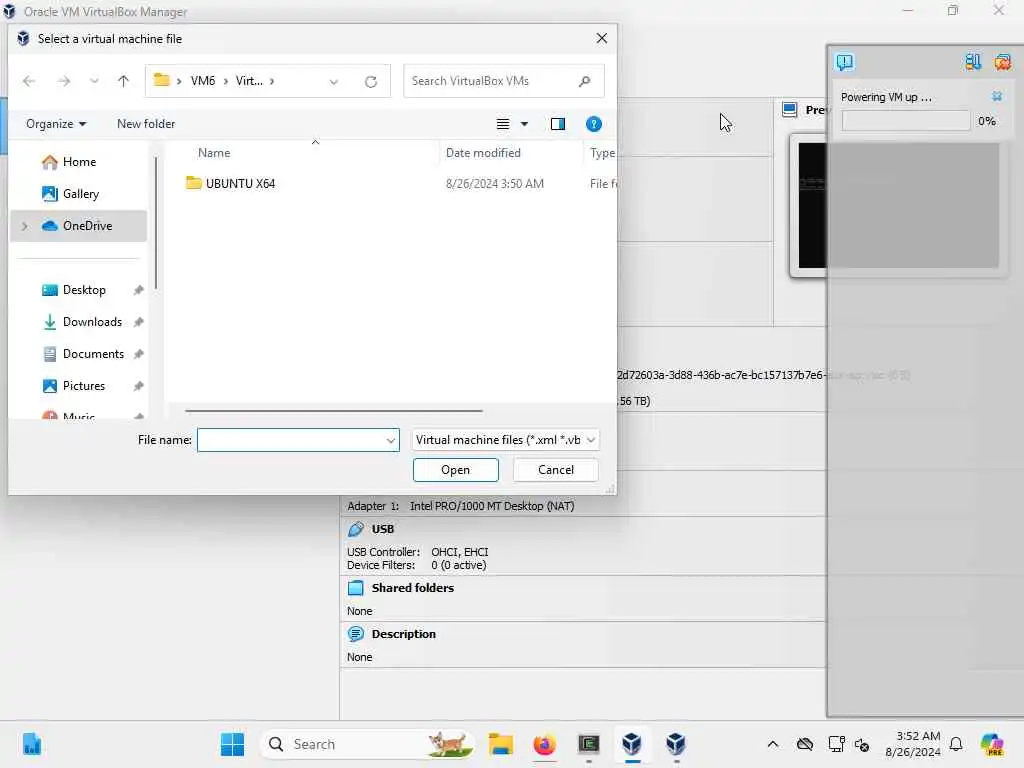Image resolution: width=1024 pixels, height=768 pixels.
Task: Select Gallery in the navigation pane
Action: (78, 193)
